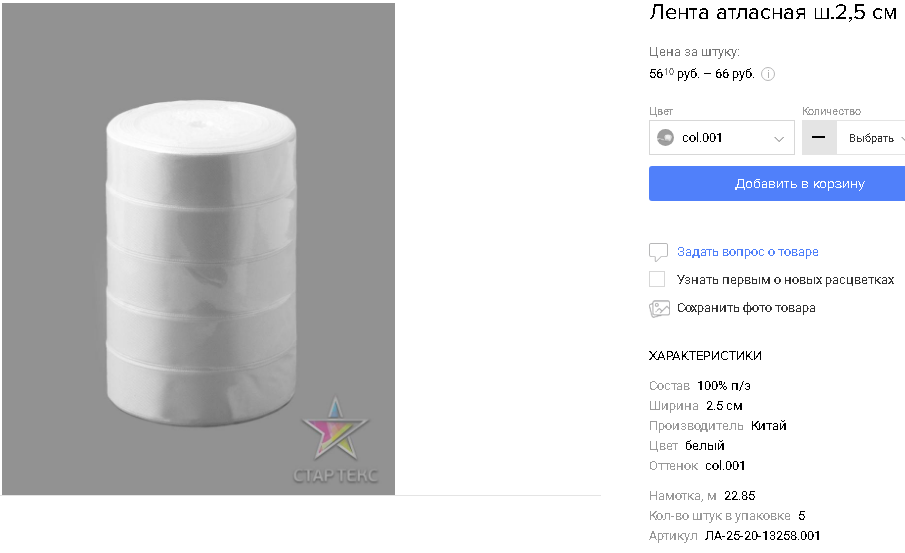905x553 pixels.
Task: Click the Оттенок col.001 characteristic value
Action: (x=725, y=466)
